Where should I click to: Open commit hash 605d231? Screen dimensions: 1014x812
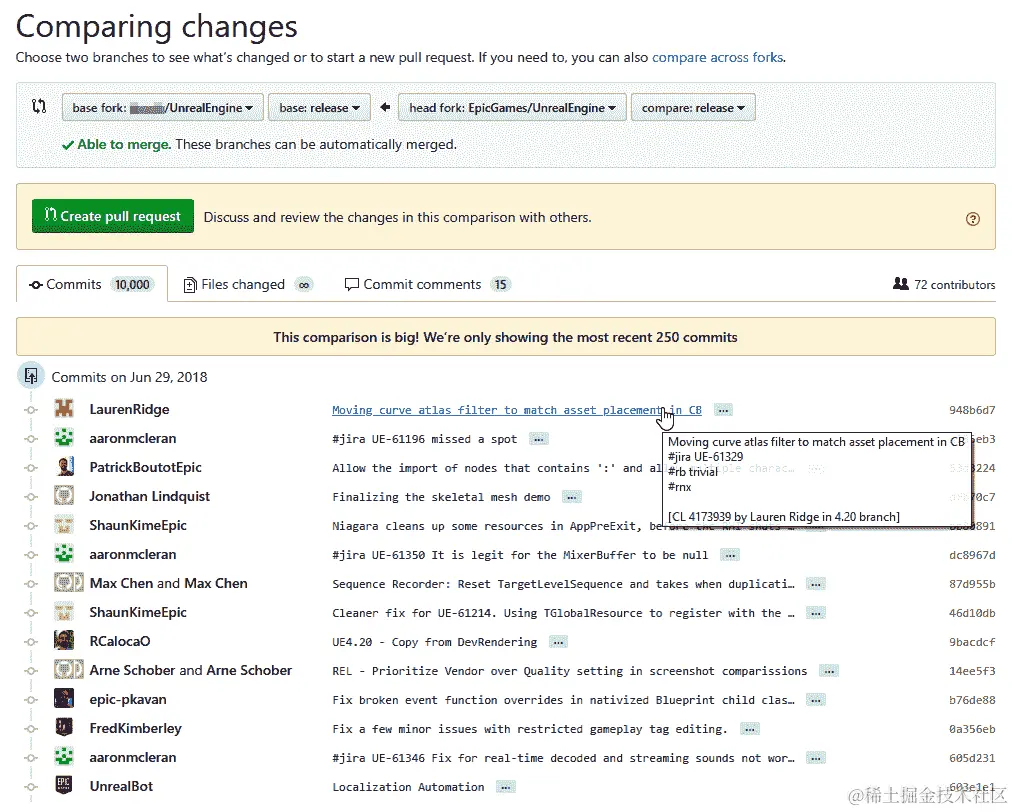pos(972,758)
